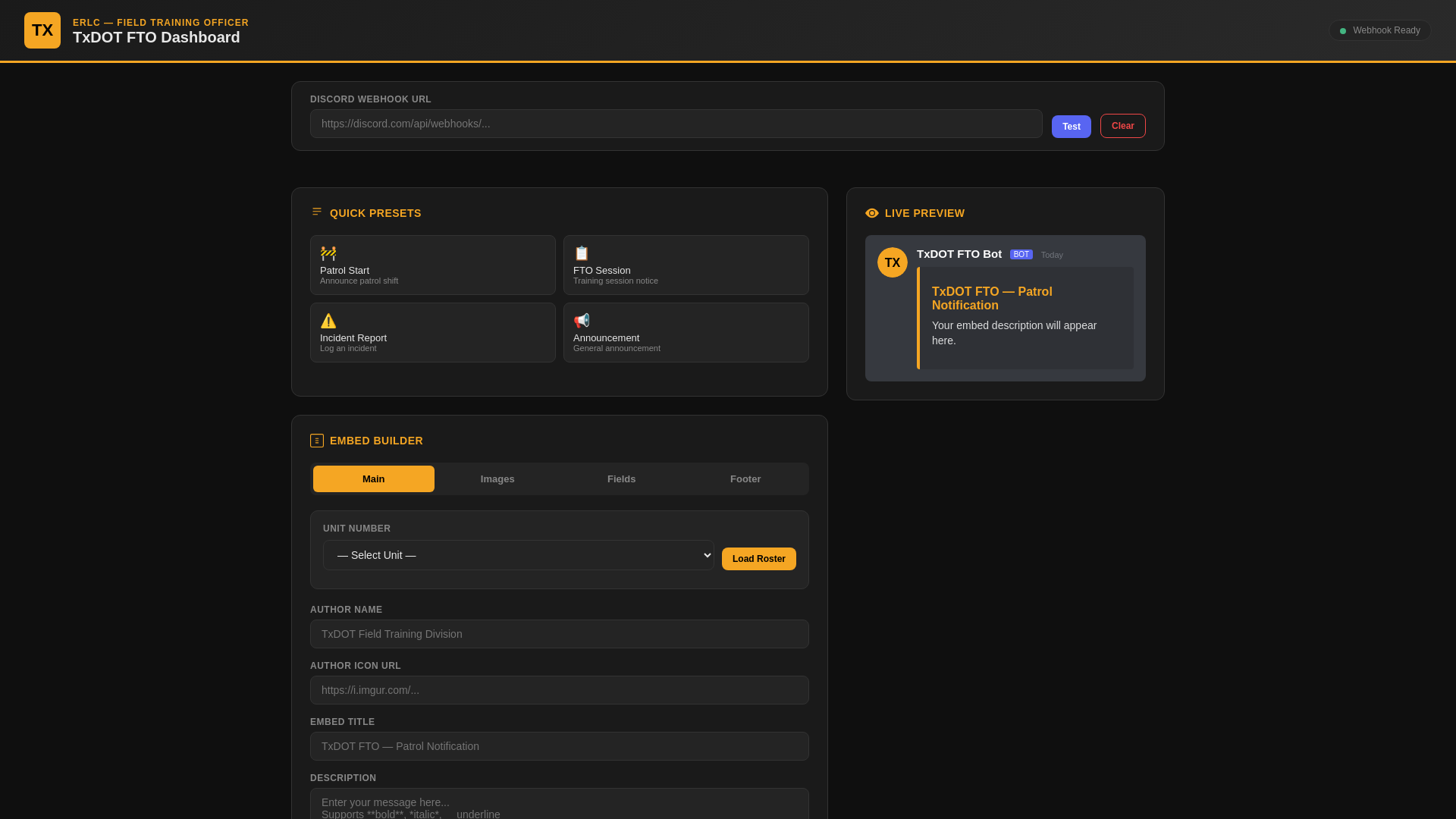Apply the Incident Report preset

[433, 332]
